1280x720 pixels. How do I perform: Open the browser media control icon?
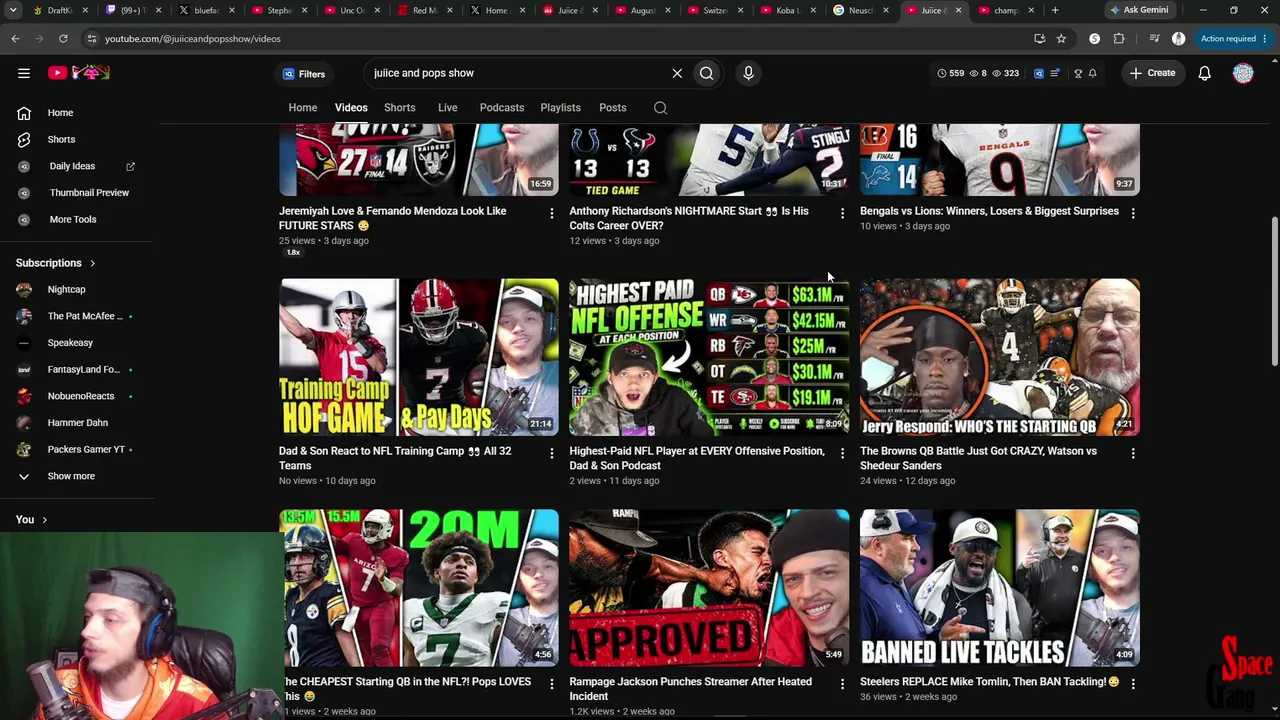[1154, 39]
